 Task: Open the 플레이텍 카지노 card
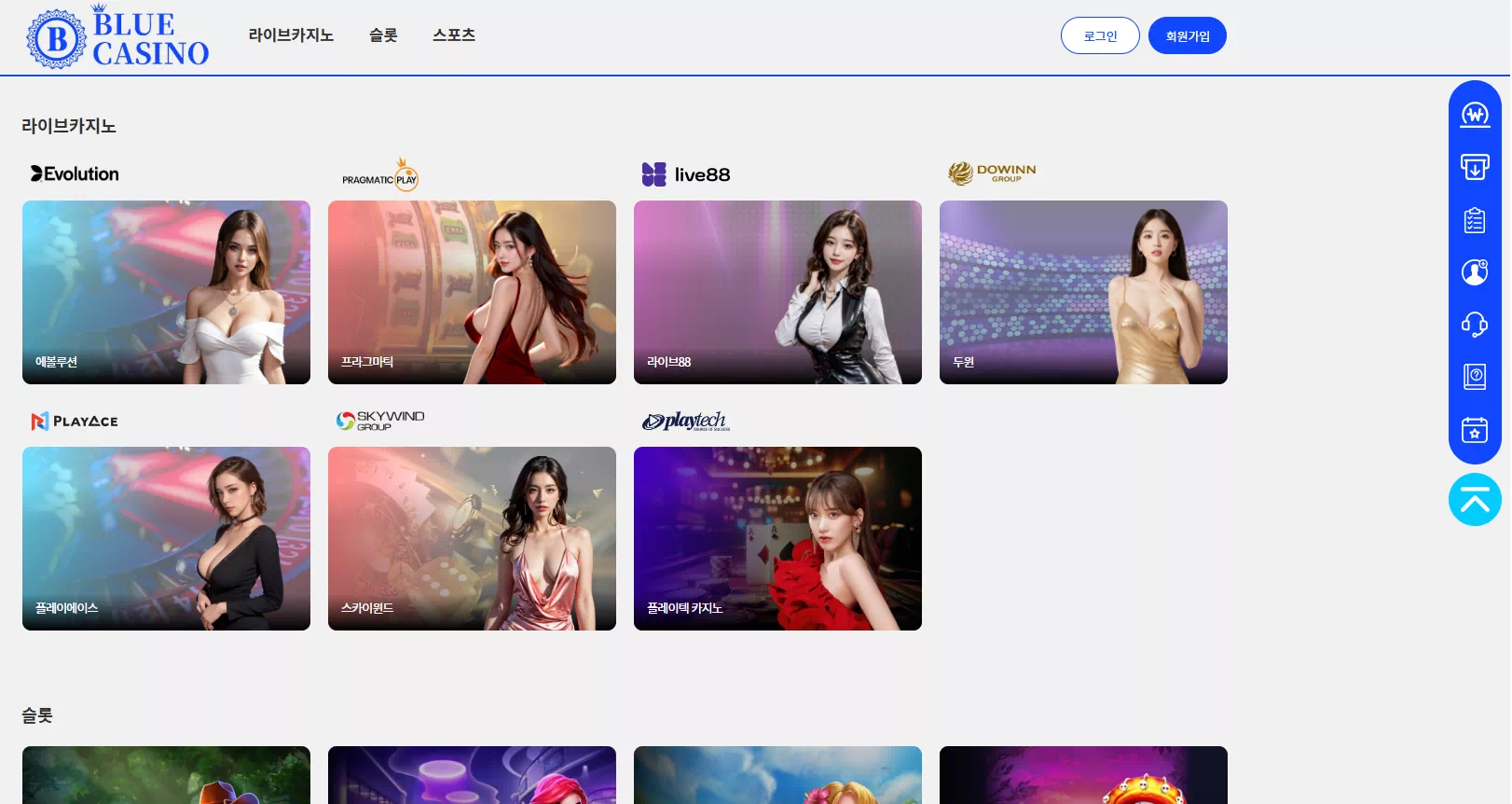[x=777, y=538]
